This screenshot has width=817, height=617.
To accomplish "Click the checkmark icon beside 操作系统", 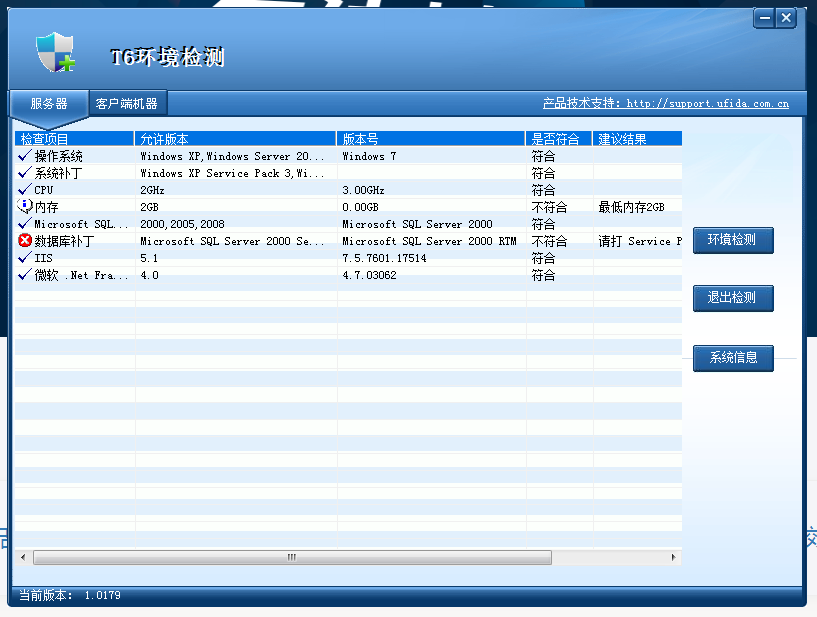I will point(24,155).
